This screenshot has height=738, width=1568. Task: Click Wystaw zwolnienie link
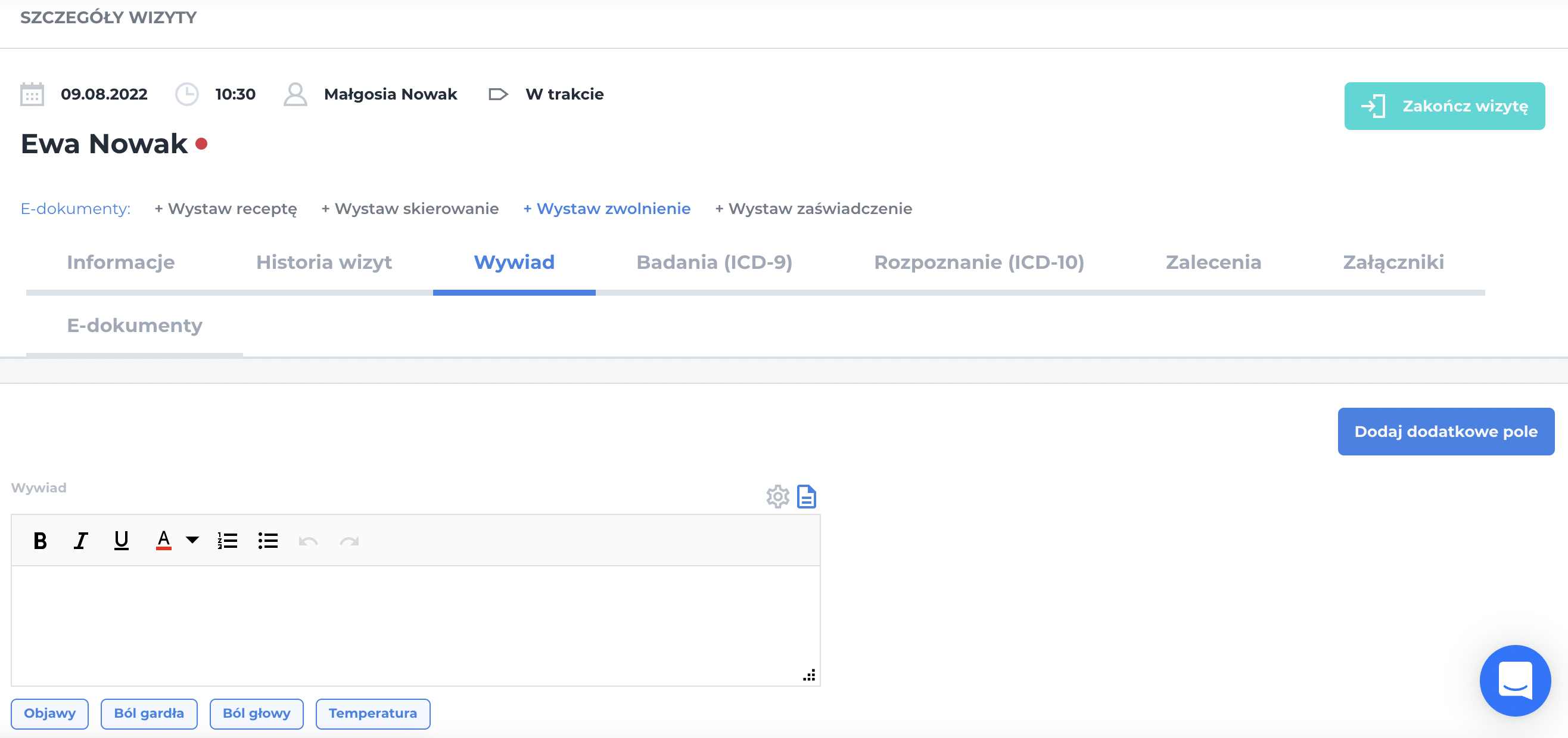coord(607,209)
